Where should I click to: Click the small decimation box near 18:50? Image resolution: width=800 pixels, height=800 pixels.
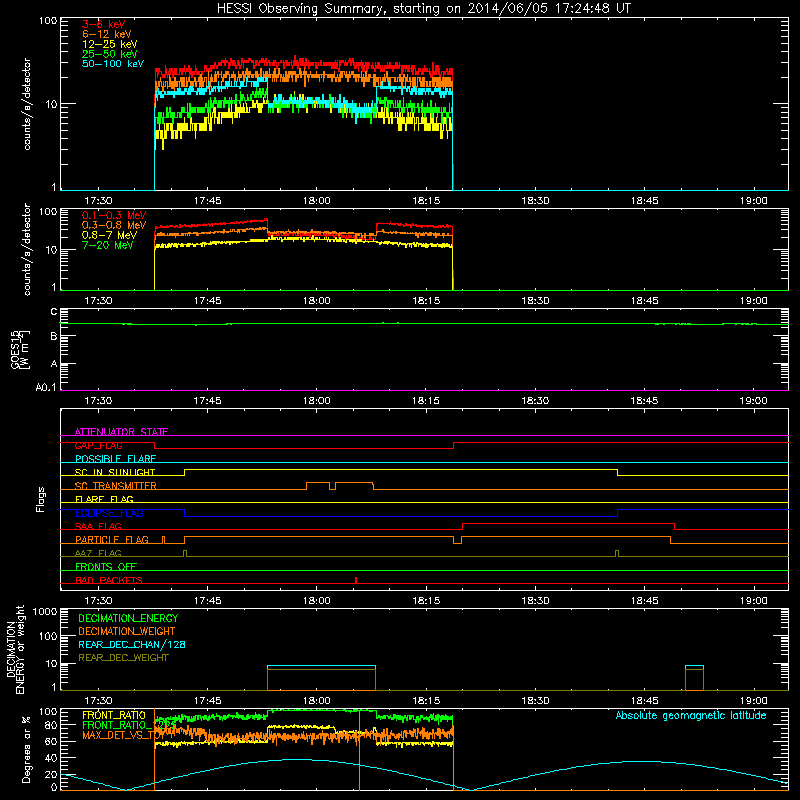click(x=694, y=678)
